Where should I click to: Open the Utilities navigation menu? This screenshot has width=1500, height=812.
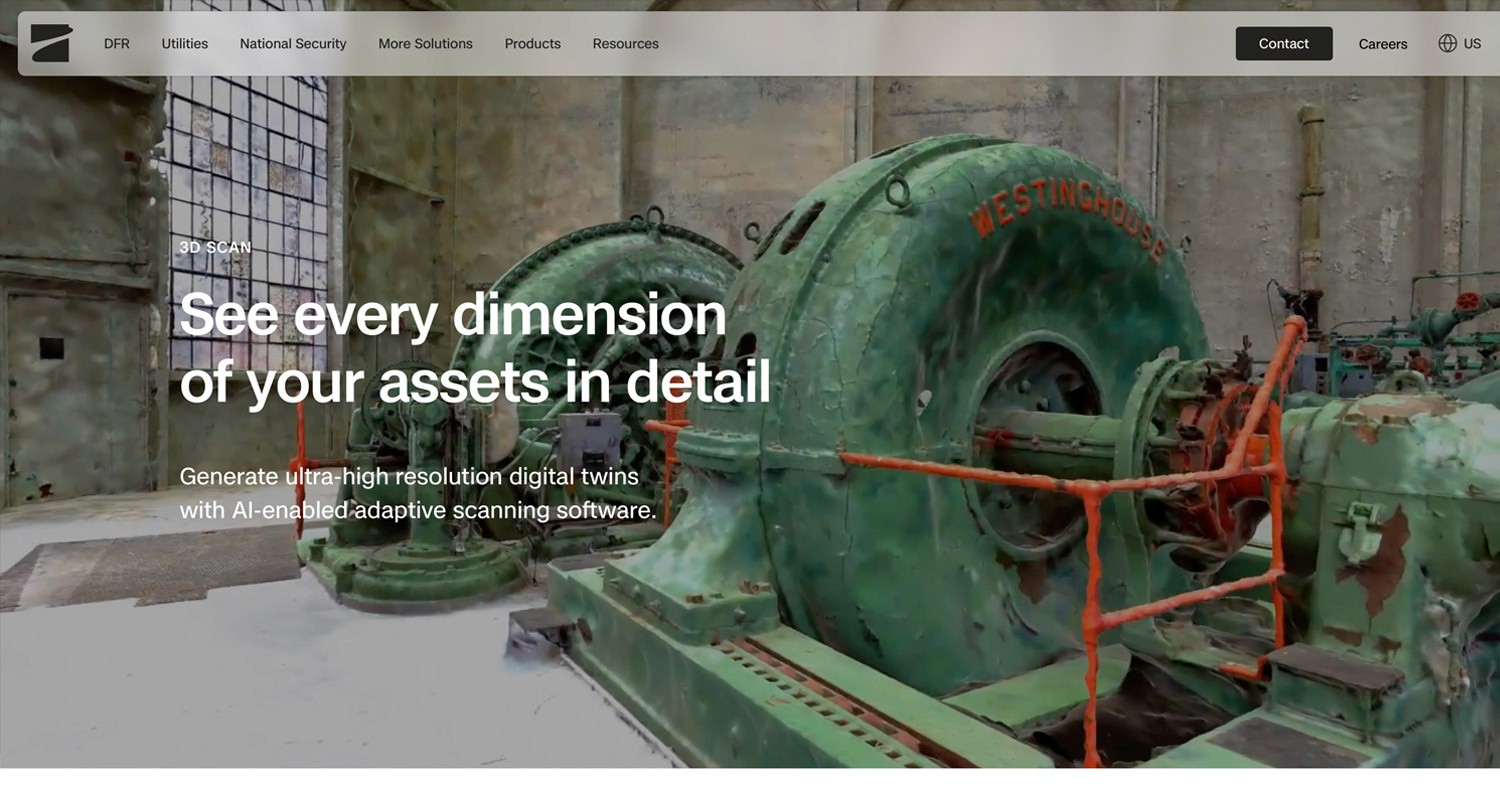(x=184, y=43)
